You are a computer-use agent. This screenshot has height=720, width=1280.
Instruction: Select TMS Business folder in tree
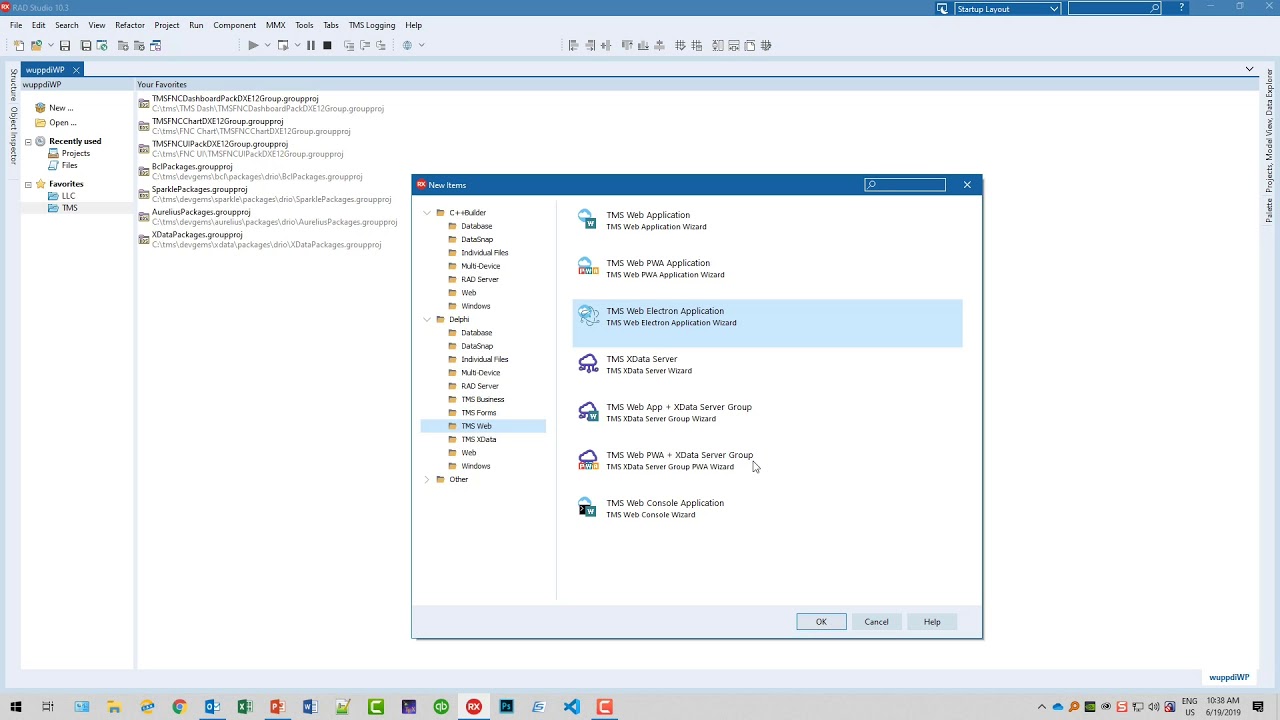[x=483, y=399]
